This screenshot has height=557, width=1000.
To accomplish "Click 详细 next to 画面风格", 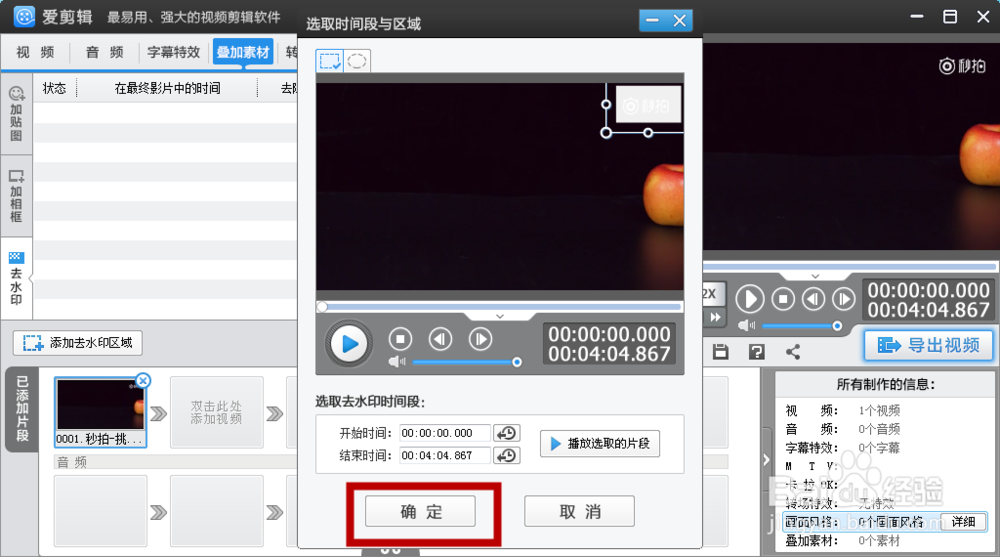I will pyautogui.click(x=963, y=522).
